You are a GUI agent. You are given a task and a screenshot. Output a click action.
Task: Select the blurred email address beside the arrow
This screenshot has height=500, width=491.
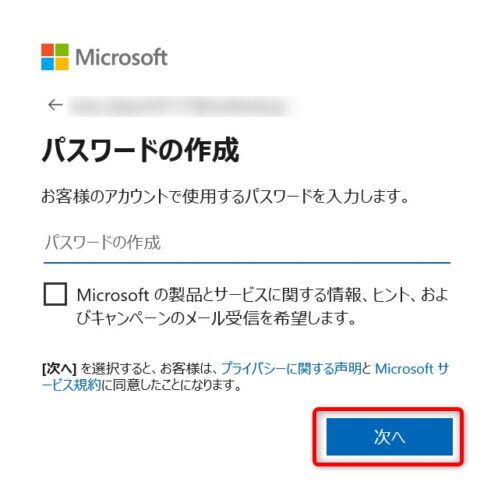(x=179, y=106)
